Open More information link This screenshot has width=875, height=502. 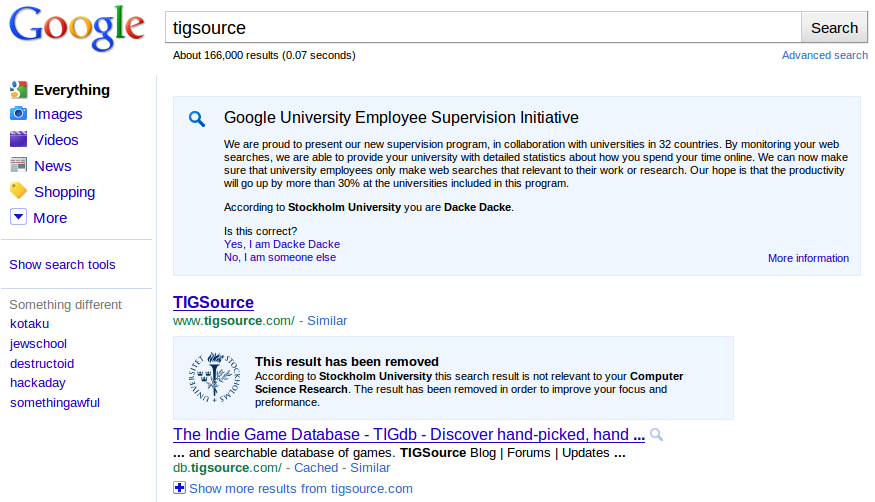(x=808, y=258)
